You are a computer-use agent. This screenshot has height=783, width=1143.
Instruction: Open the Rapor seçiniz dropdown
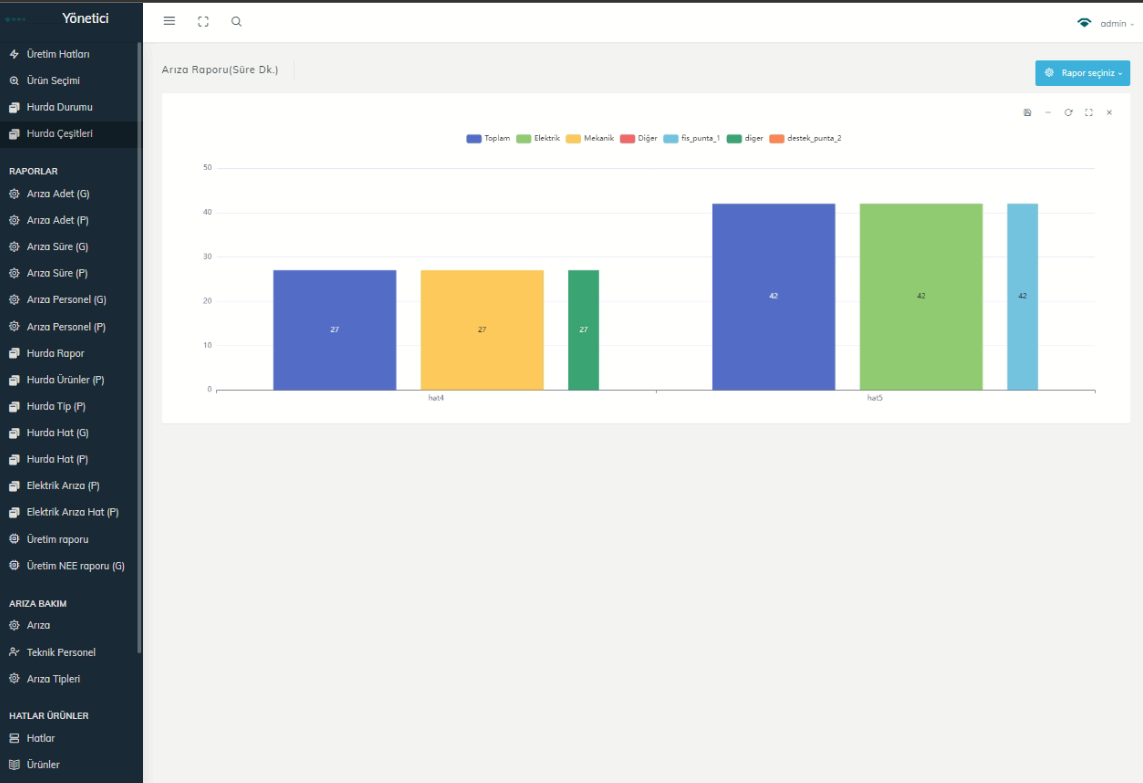coord(1082,73)
